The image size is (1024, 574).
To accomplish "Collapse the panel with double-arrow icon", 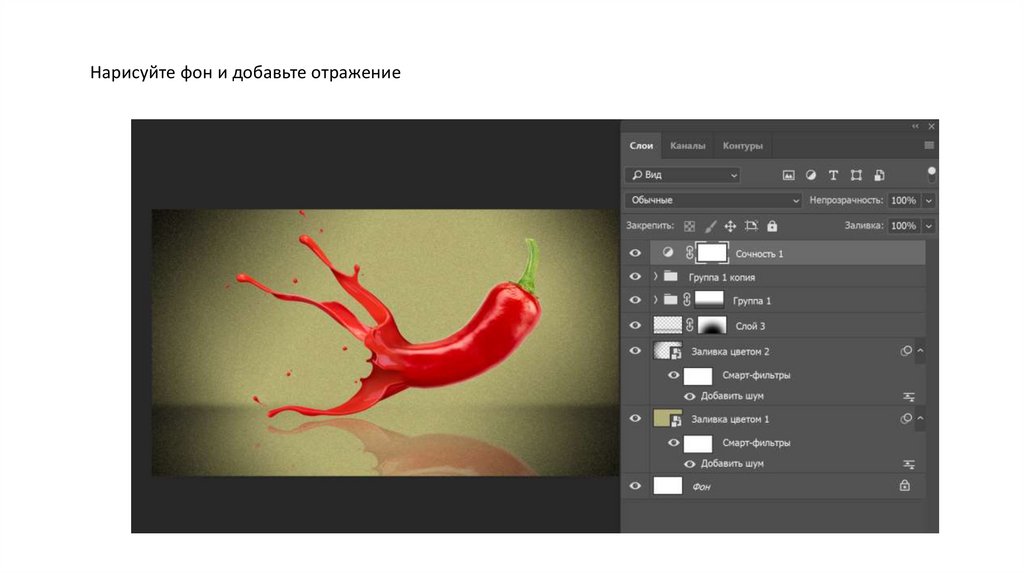I will click(x=915, y=126).
